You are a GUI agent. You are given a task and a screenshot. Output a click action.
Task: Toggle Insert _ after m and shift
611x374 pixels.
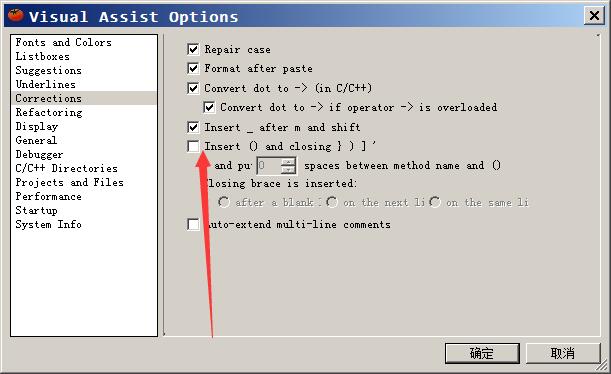(x=193, y=127)
